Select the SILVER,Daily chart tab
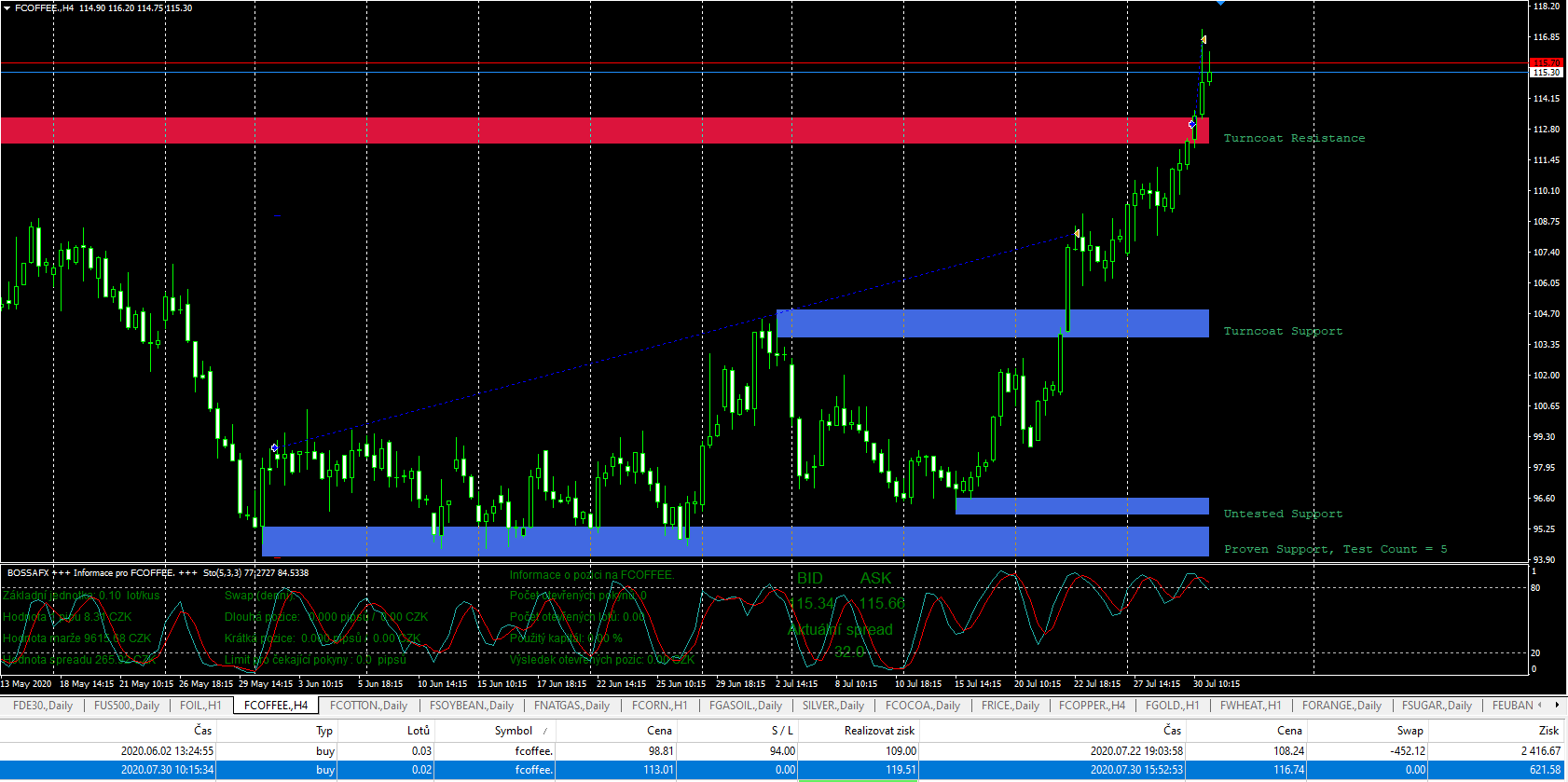1568x782 pixels. (x=832, y=706)
